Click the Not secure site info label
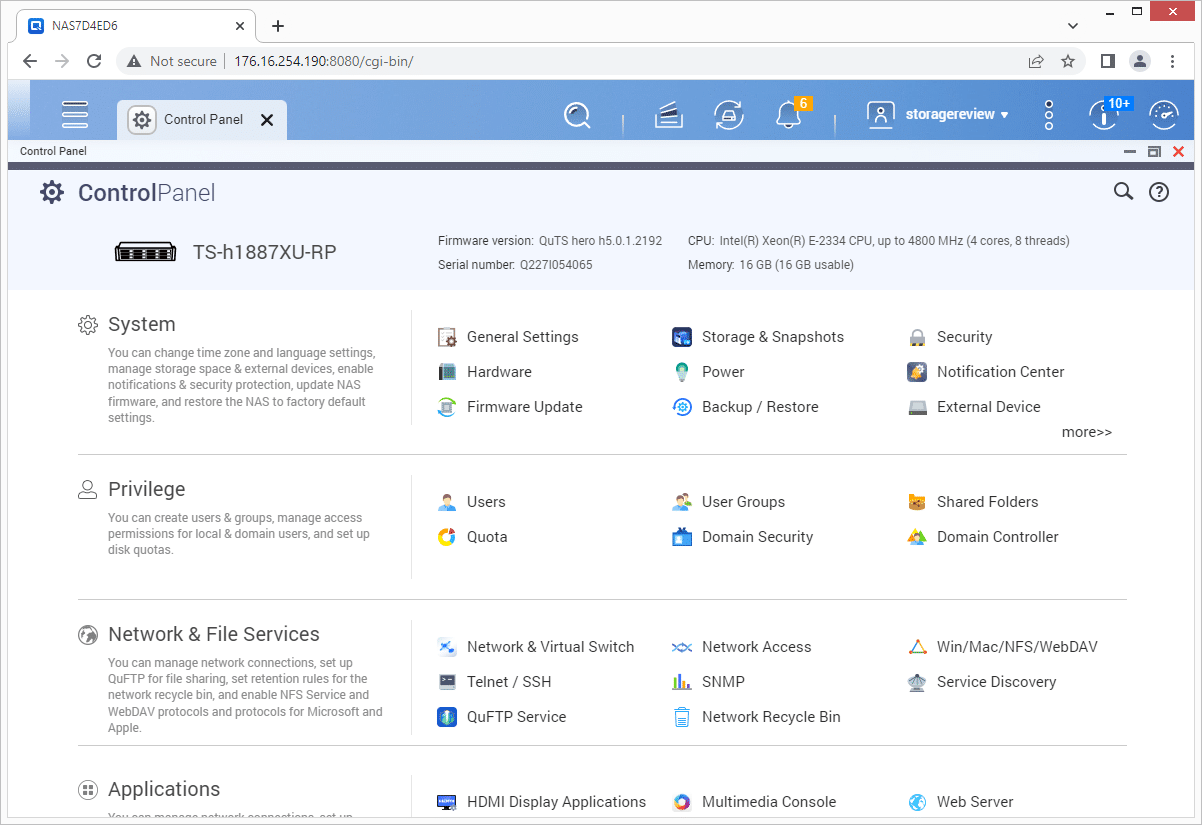Image resolution: width=1202 pixels, height=825 pixels. (171, 61)
